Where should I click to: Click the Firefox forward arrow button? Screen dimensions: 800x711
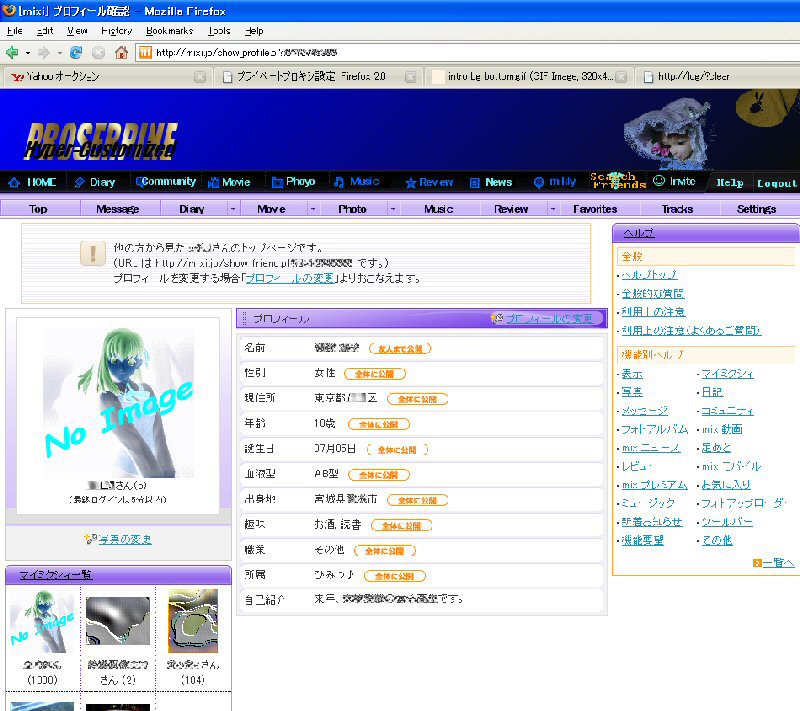click(44, 52)
